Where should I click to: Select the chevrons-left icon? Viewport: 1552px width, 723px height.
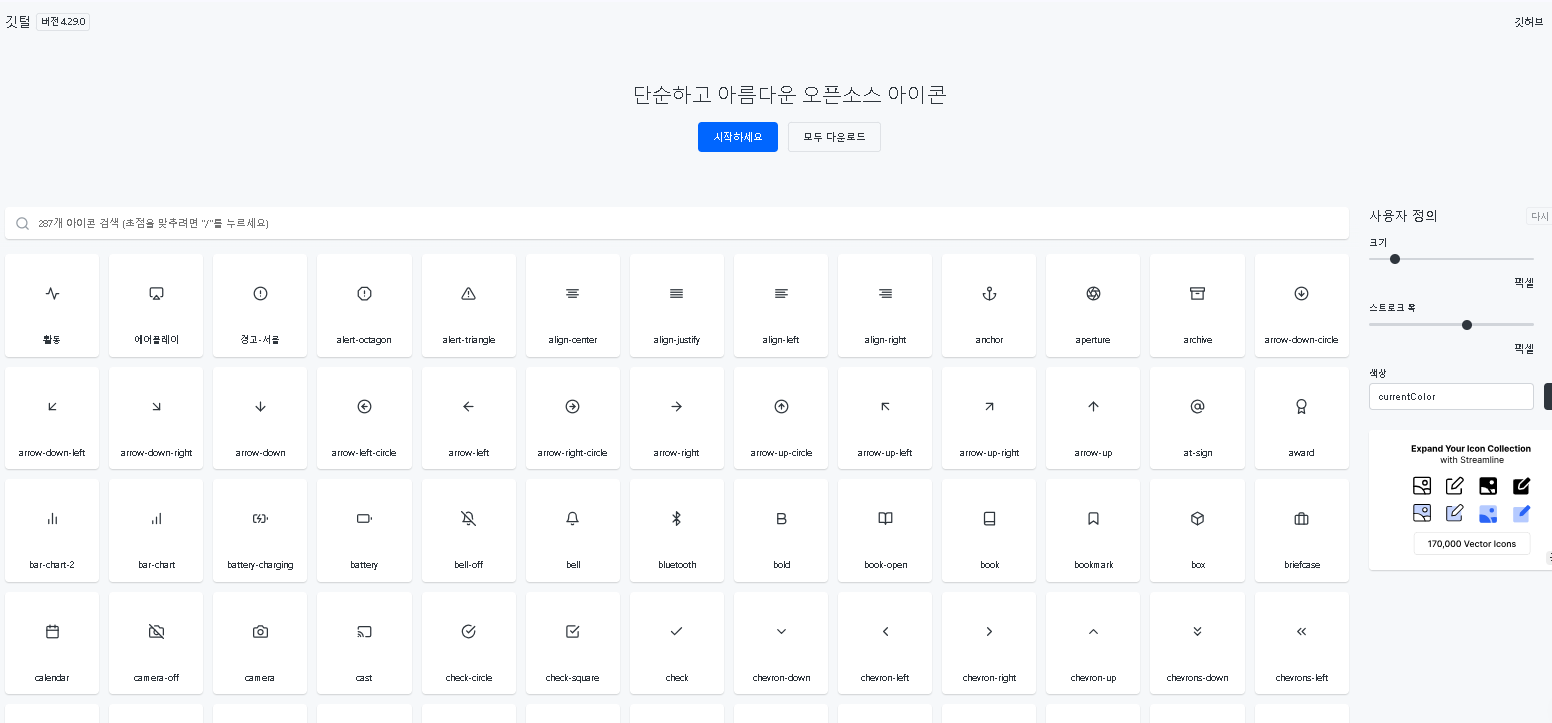point(1301,643)
